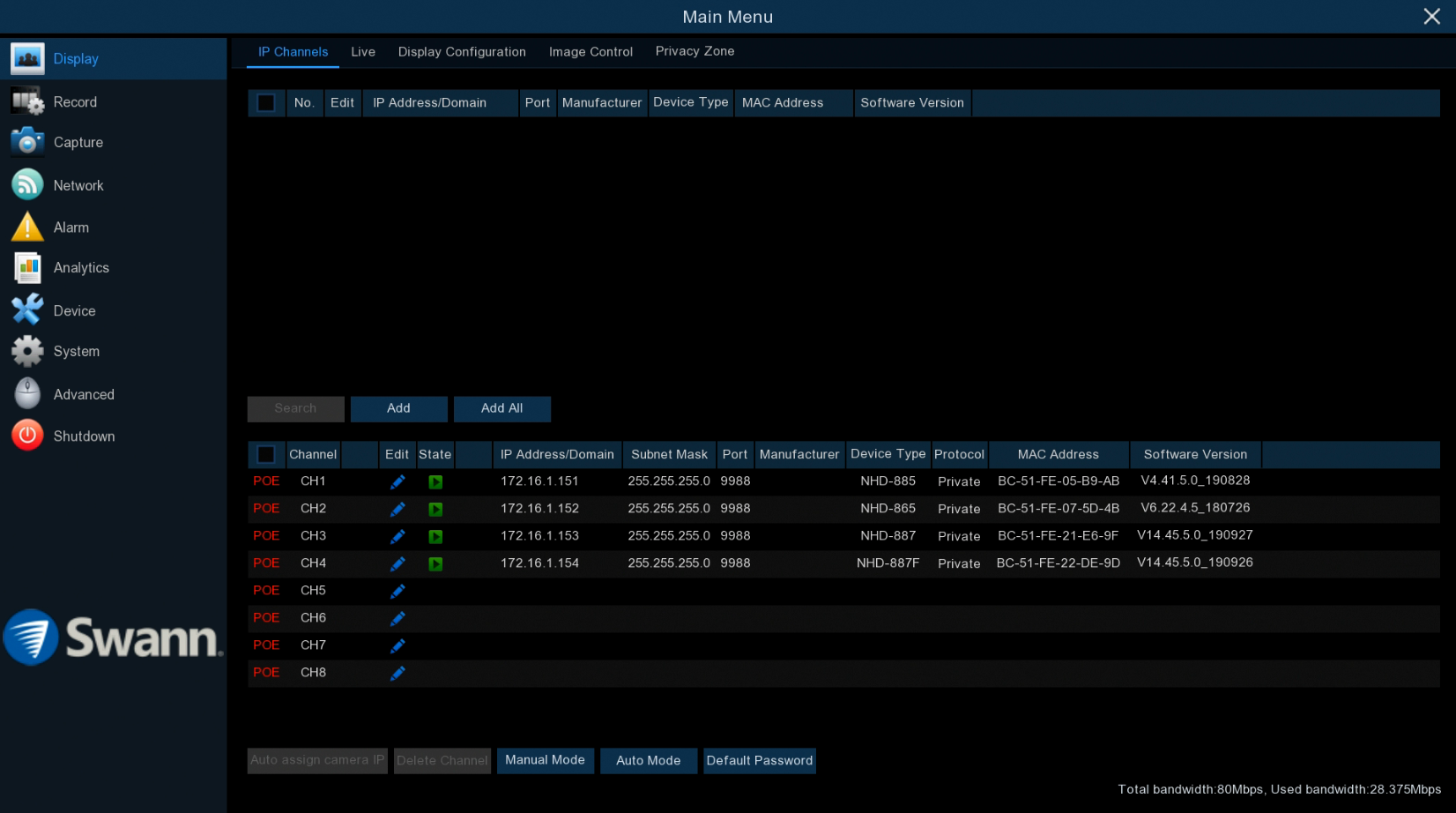
Task: Select the Capture camera icon
Action: pyautogui.click(x=27, y=142)
